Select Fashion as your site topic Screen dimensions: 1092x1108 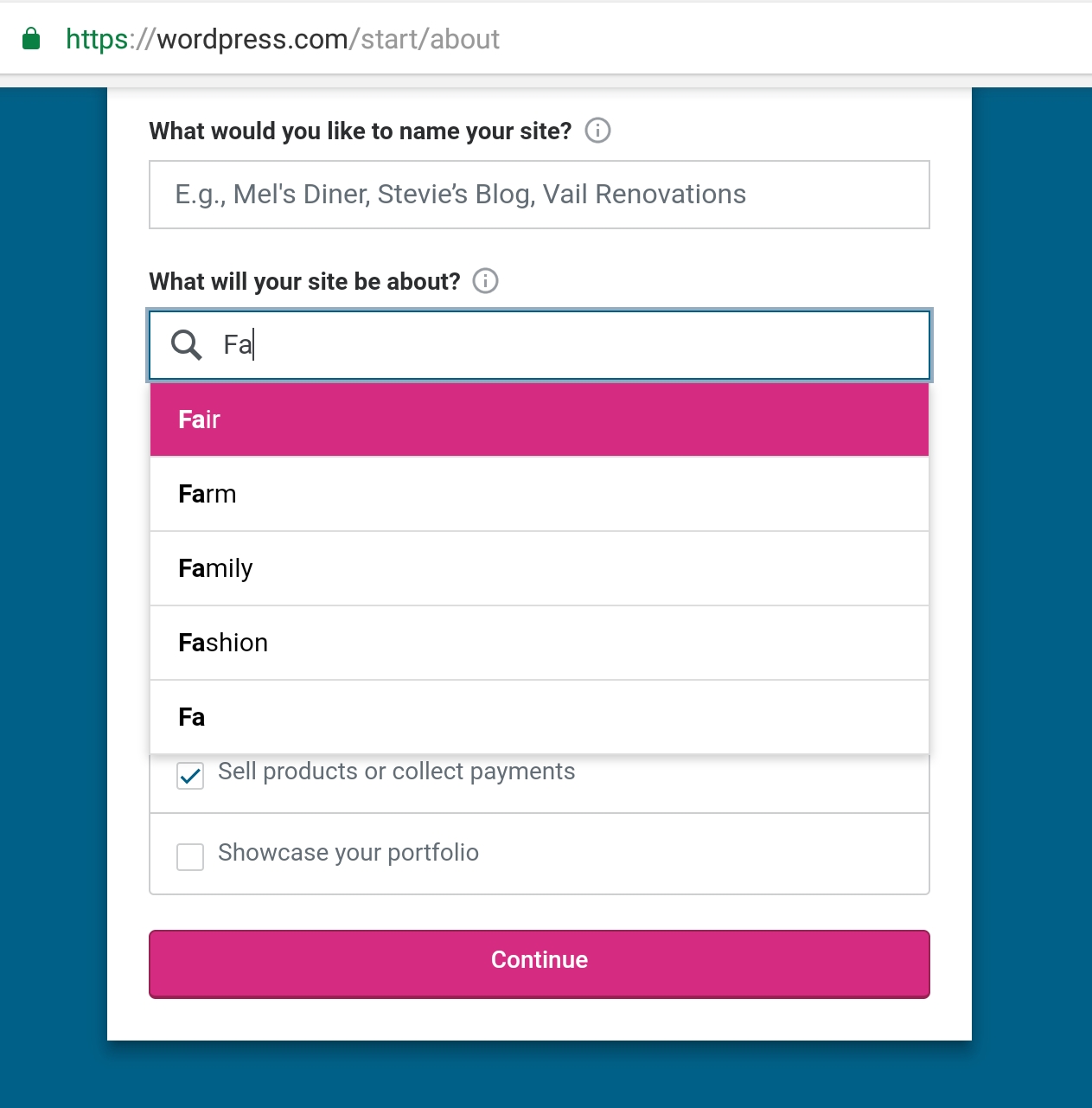(x=540, y=643)
